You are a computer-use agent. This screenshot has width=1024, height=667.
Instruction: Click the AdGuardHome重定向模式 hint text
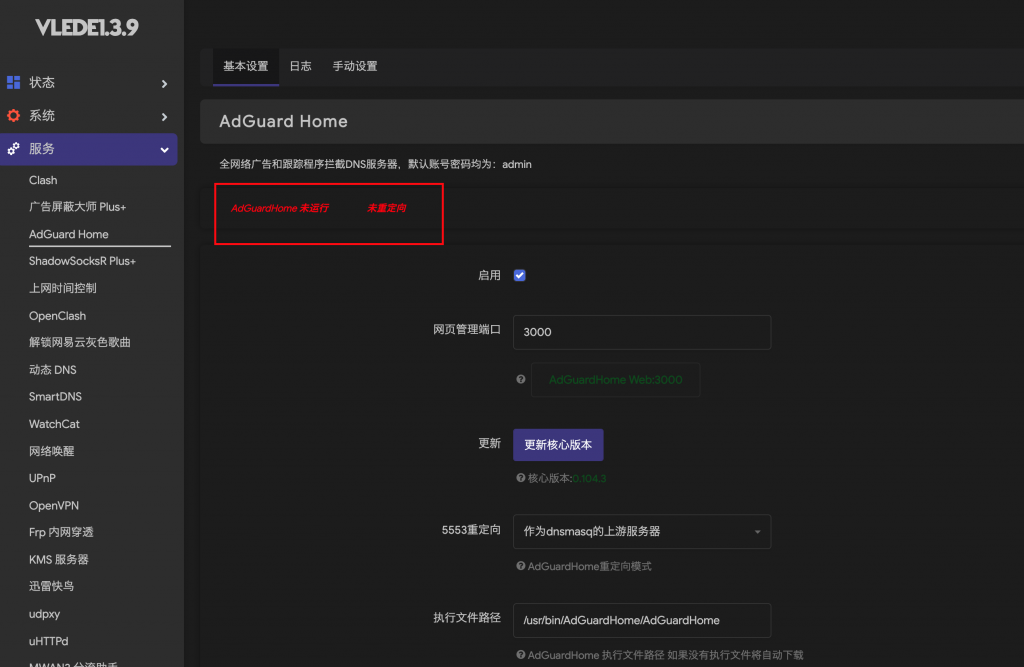tap(590, 566)
